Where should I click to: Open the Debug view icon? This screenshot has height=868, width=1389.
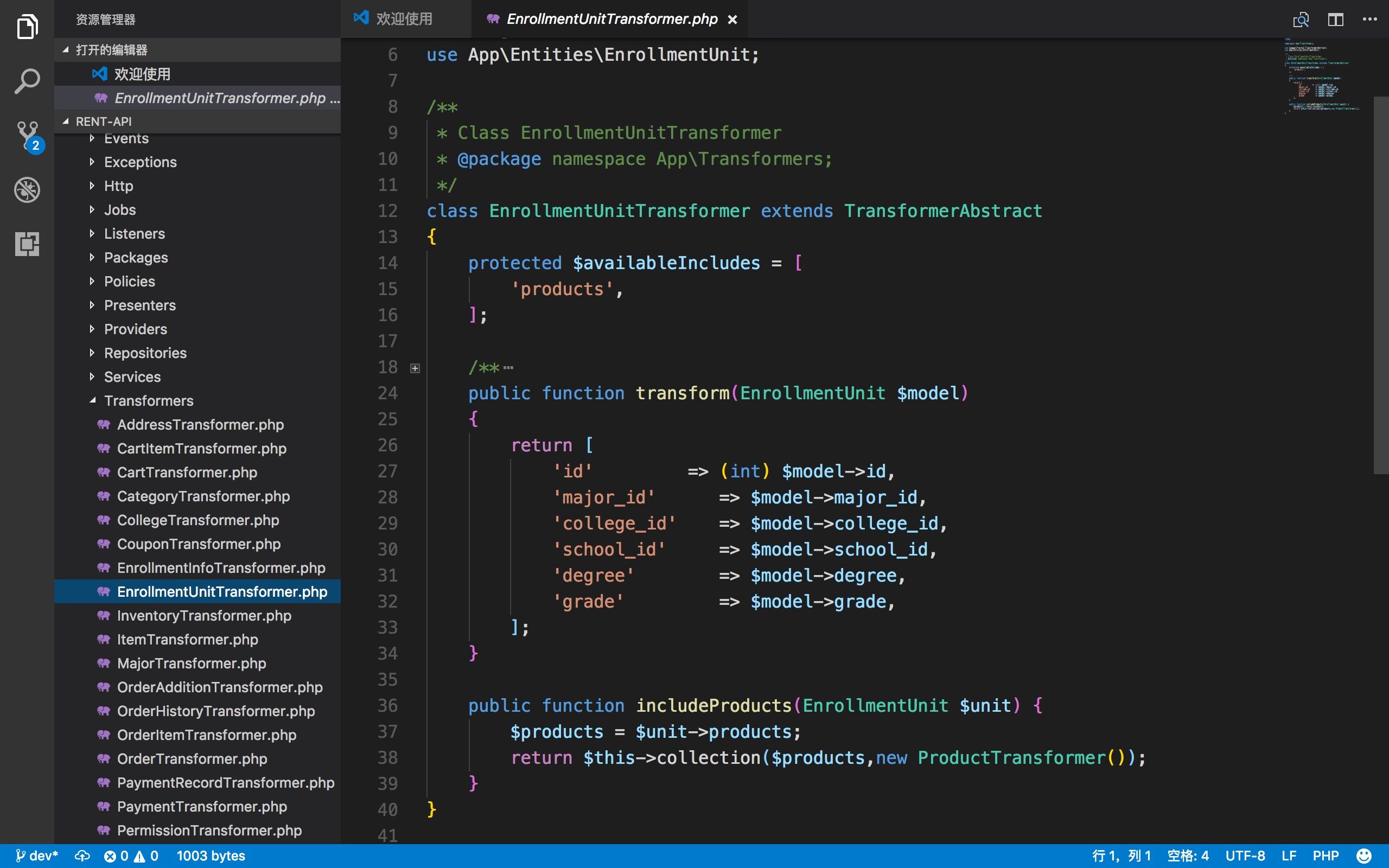point(27,190)
